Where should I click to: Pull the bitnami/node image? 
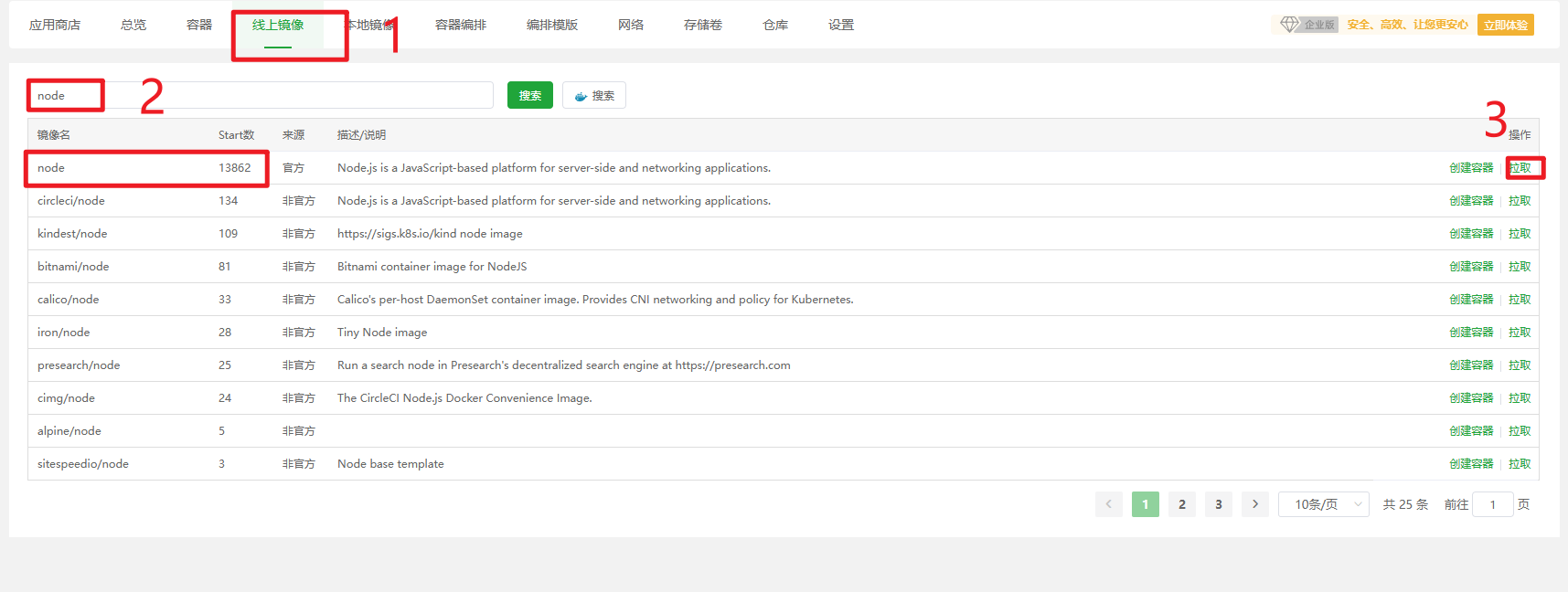point(1520,267)
